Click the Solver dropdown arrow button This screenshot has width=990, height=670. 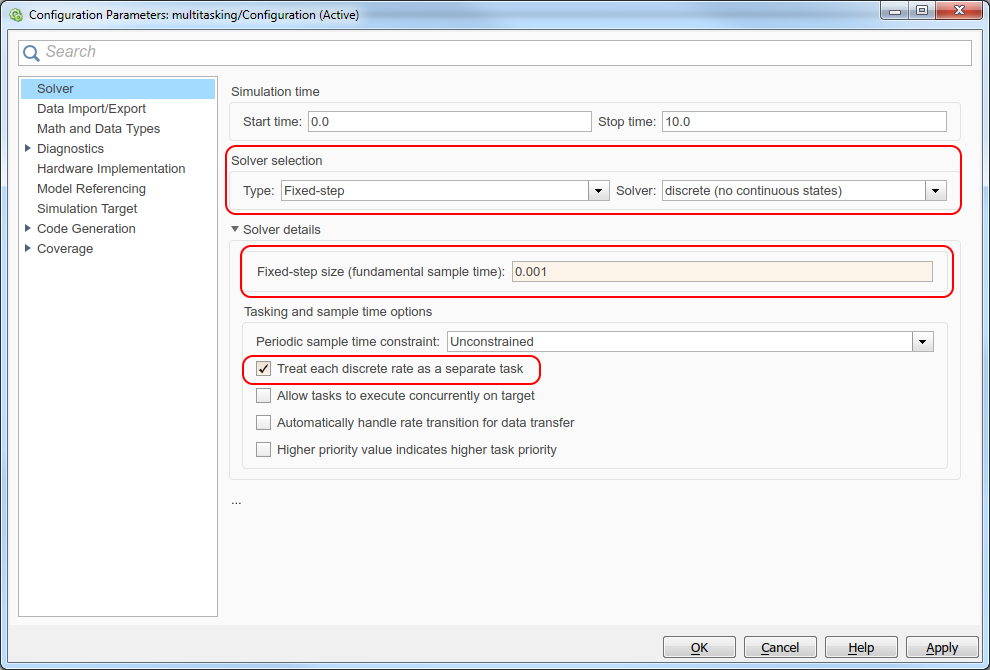click(936, 191)
